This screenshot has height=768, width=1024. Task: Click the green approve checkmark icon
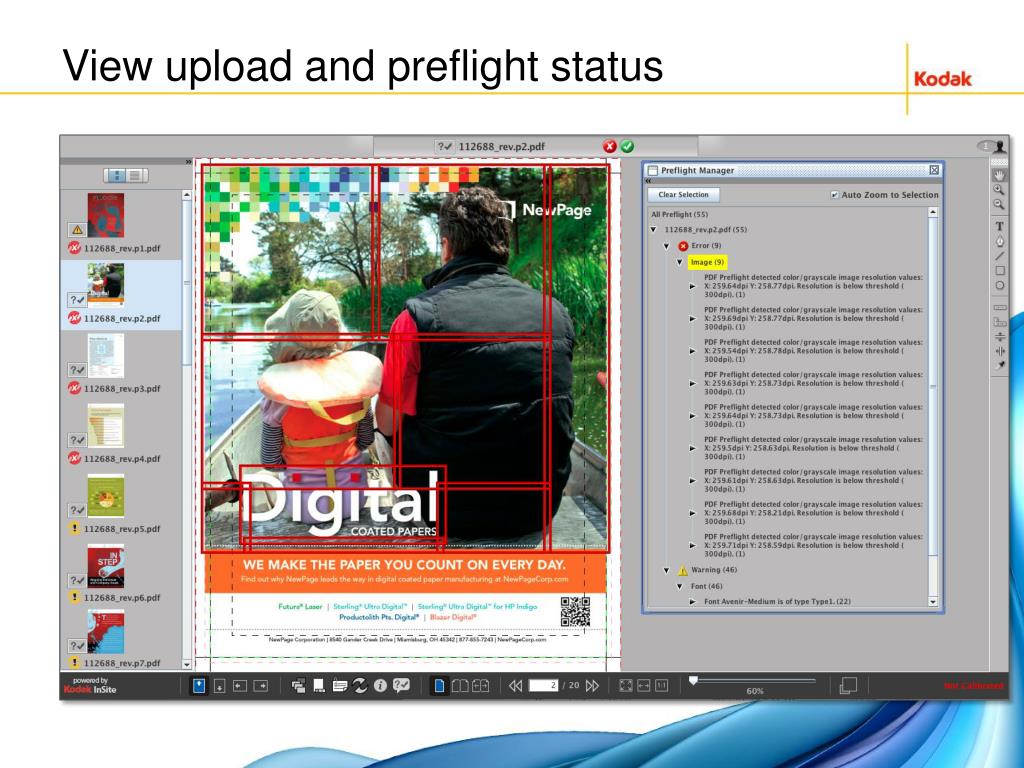click(x=627, y=146)
